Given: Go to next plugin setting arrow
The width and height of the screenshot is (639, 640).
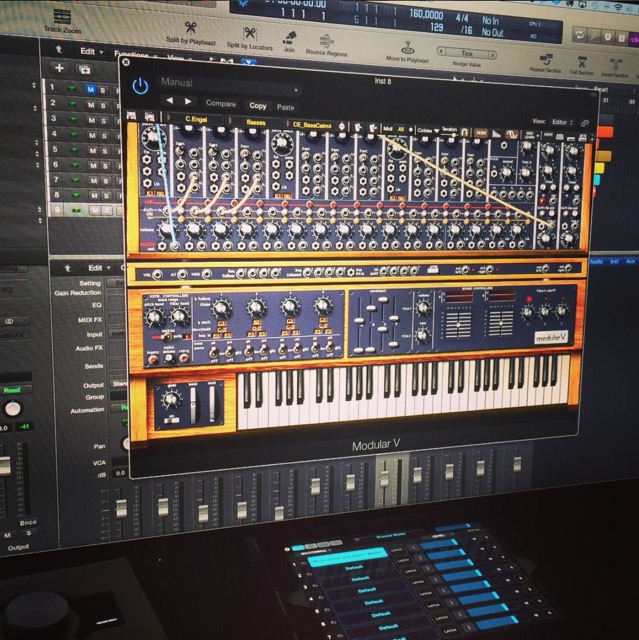Looking at the screenshot, I should 188,101.
